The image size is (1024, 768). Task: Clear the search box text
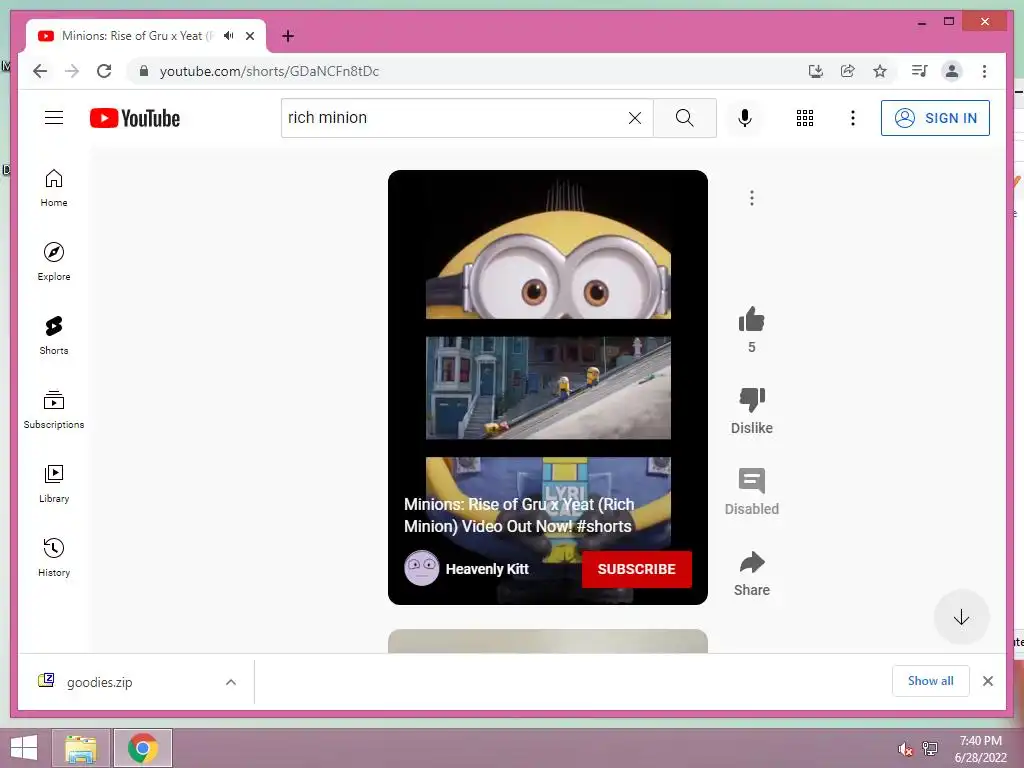[635, 118]
